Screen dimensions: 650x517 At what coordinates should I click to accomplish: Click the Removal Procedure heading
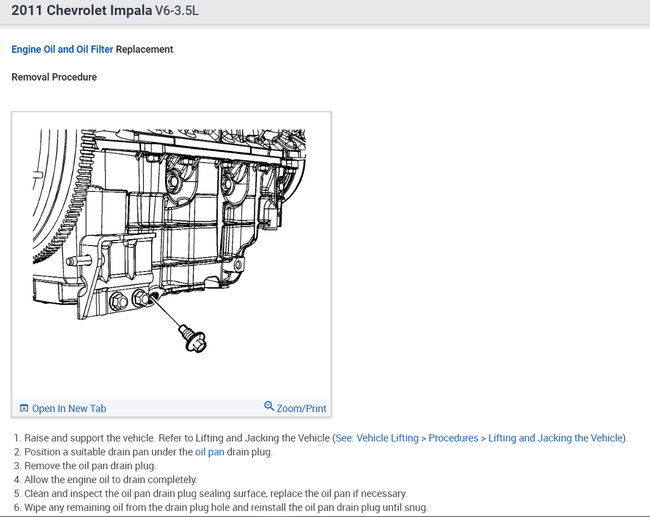coord(54,77)
